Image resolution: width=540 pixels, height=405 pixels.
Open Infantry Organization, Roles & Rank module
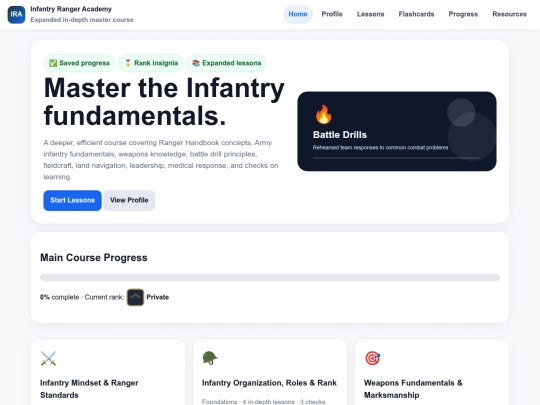pos(270,372)
